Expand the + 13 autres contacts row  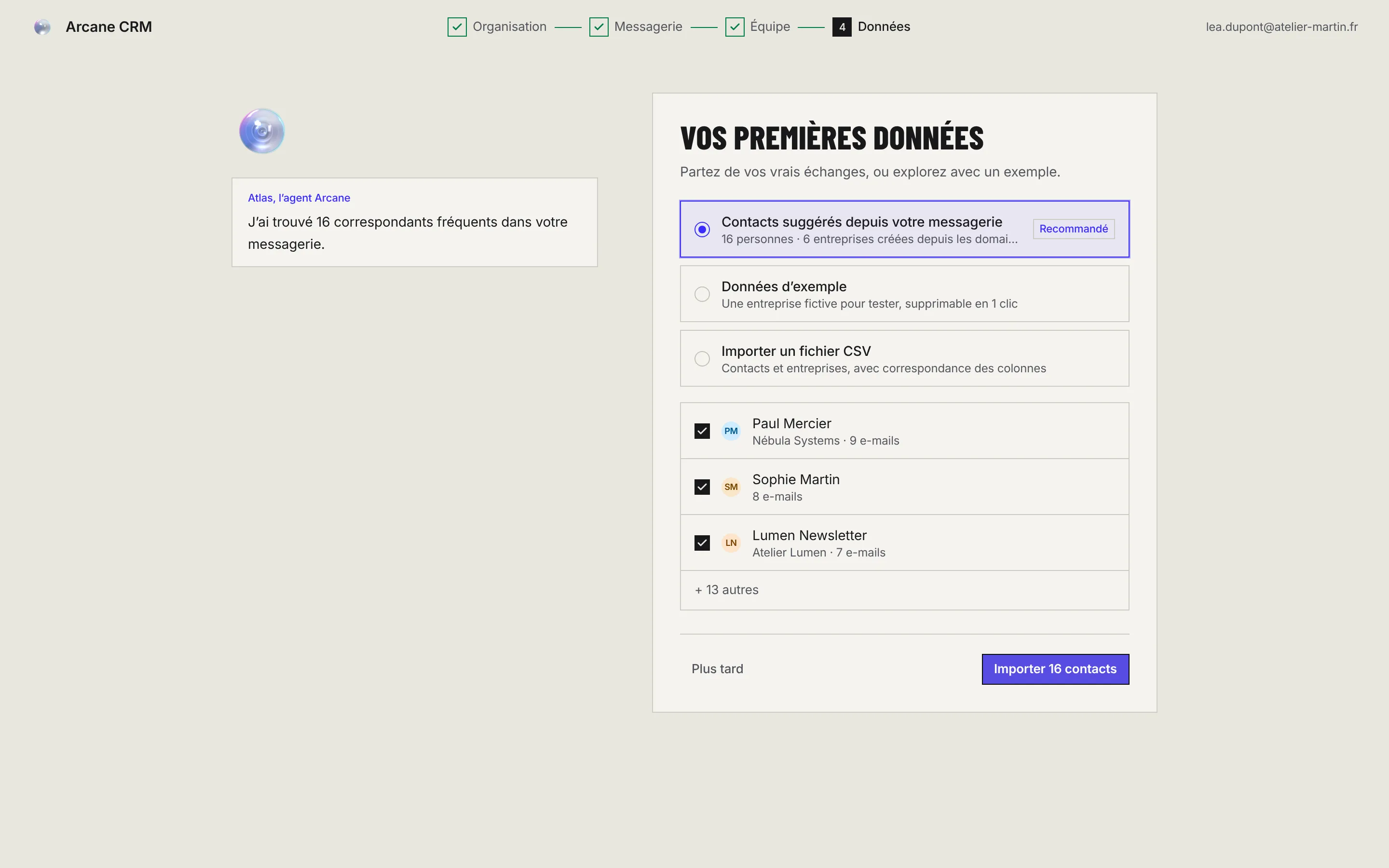point(905,590)
